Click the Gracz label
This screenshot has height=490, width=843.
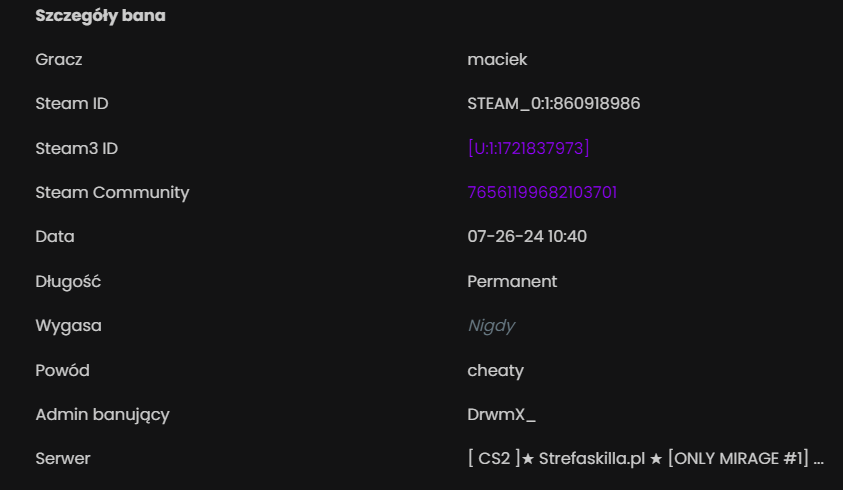coord(59,59)
